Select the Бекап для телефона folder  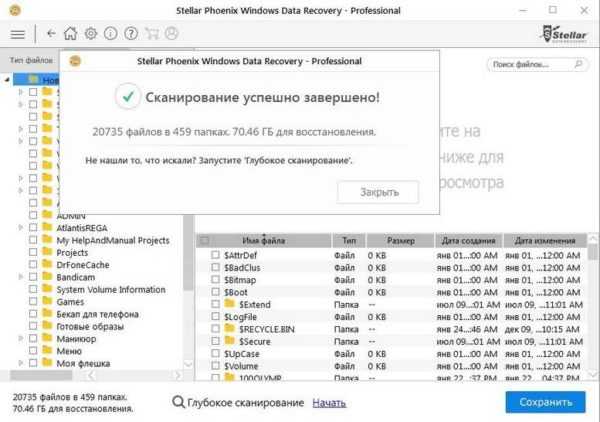(x=97, y=314)
